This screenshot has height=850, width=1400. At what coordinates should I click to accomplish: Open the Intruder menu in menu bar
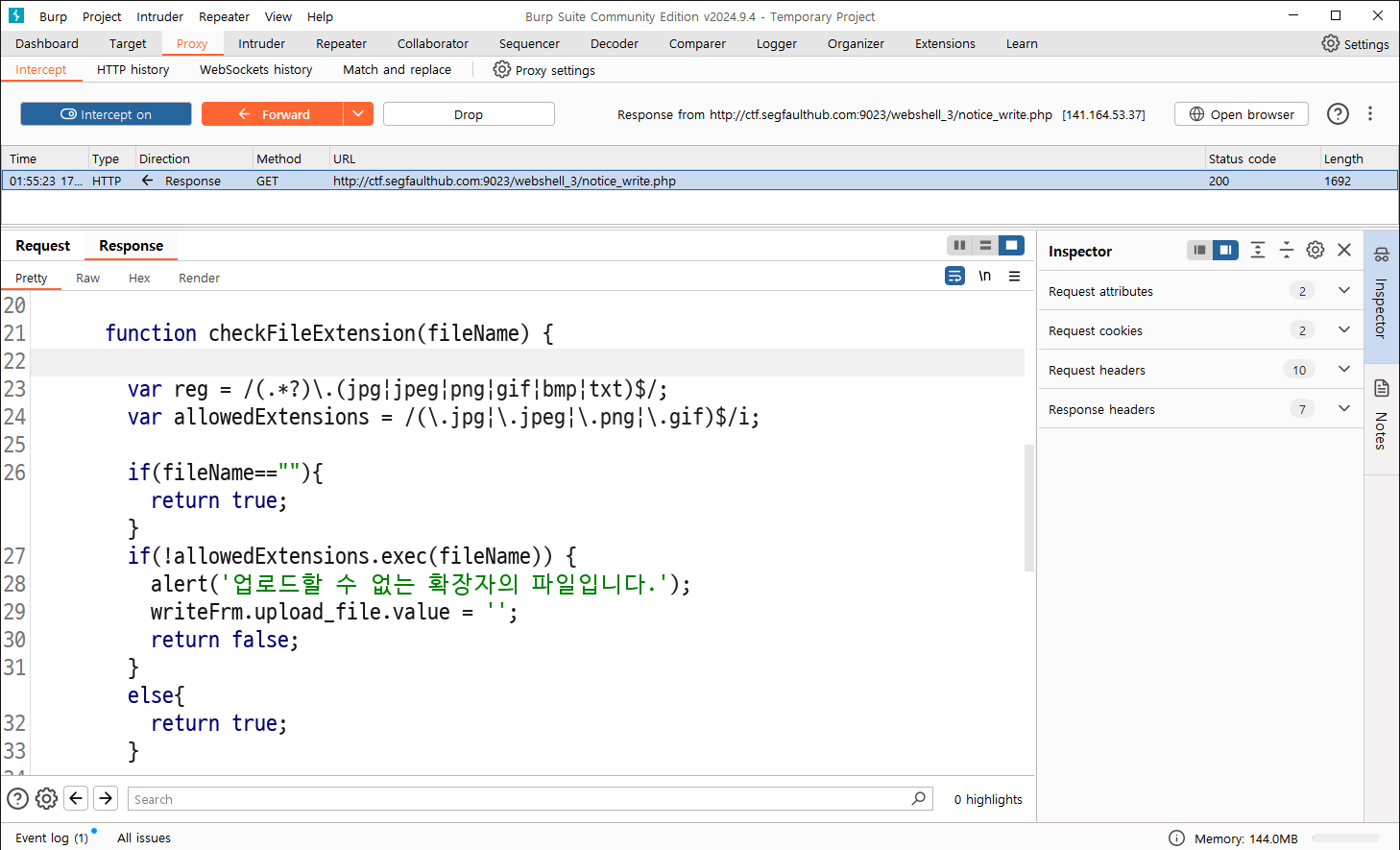[159, 16]
